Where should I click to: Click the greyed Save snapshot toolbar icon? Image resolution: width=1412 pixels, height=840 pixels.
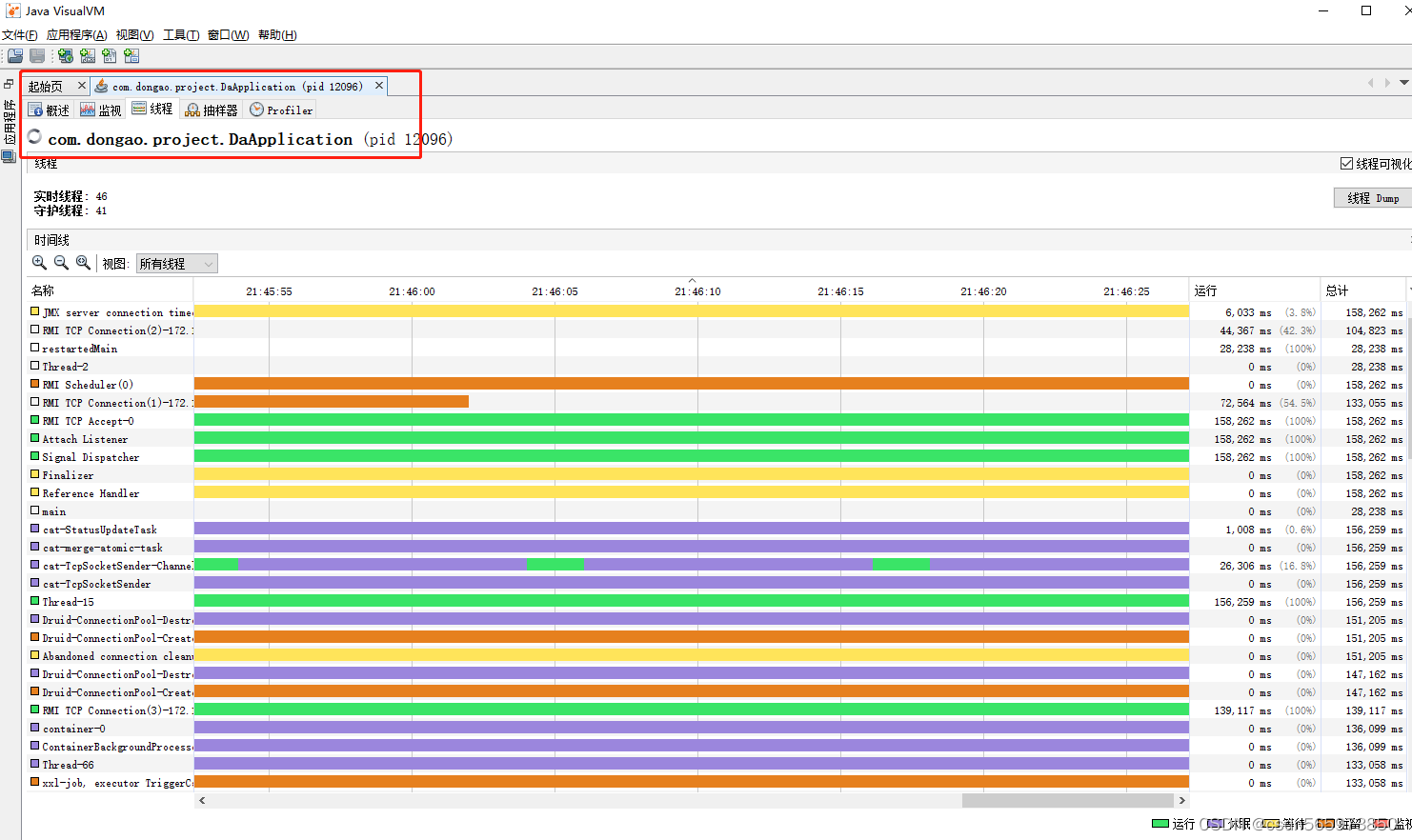tap(37, 56)
